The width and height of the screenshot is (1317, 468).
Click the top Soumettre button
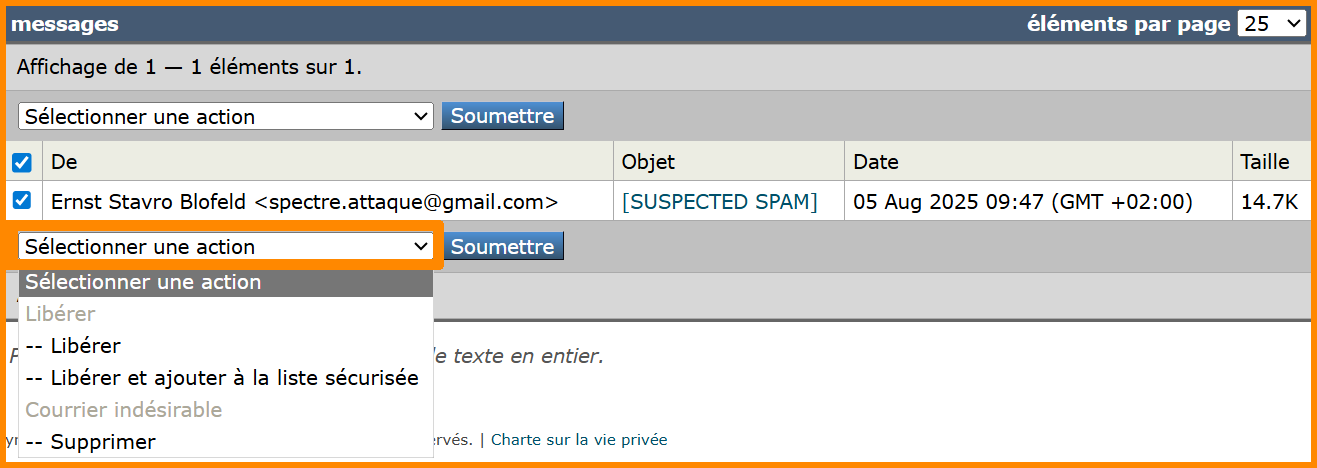pyautogui.click(x=502, y=116)
